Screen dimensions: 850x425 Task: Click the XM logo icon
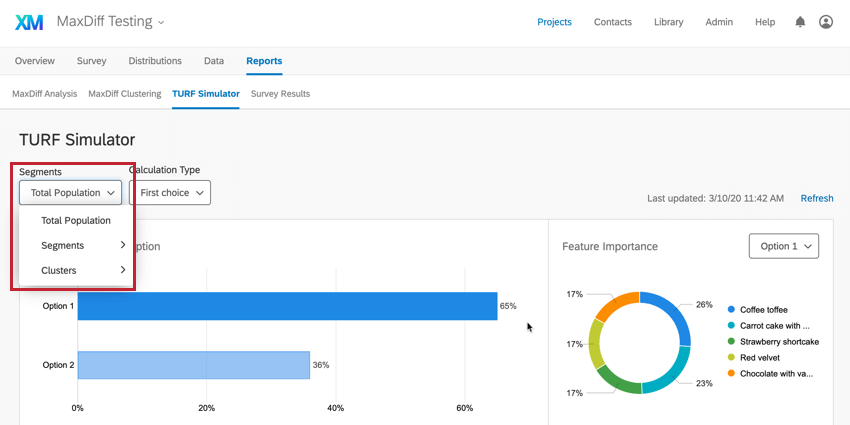click(x=29, y=21)
